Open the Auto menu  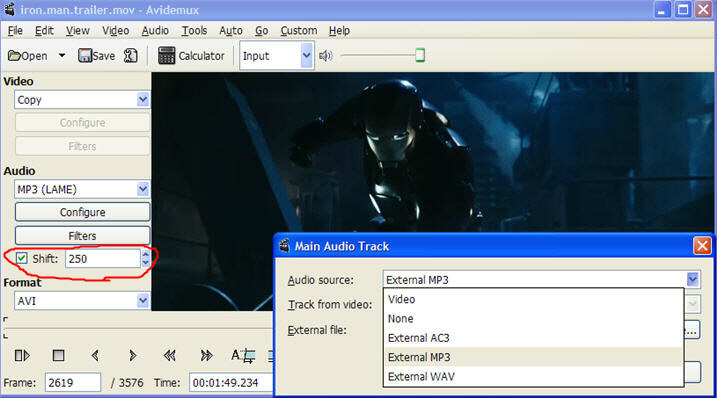pos(230,31)
